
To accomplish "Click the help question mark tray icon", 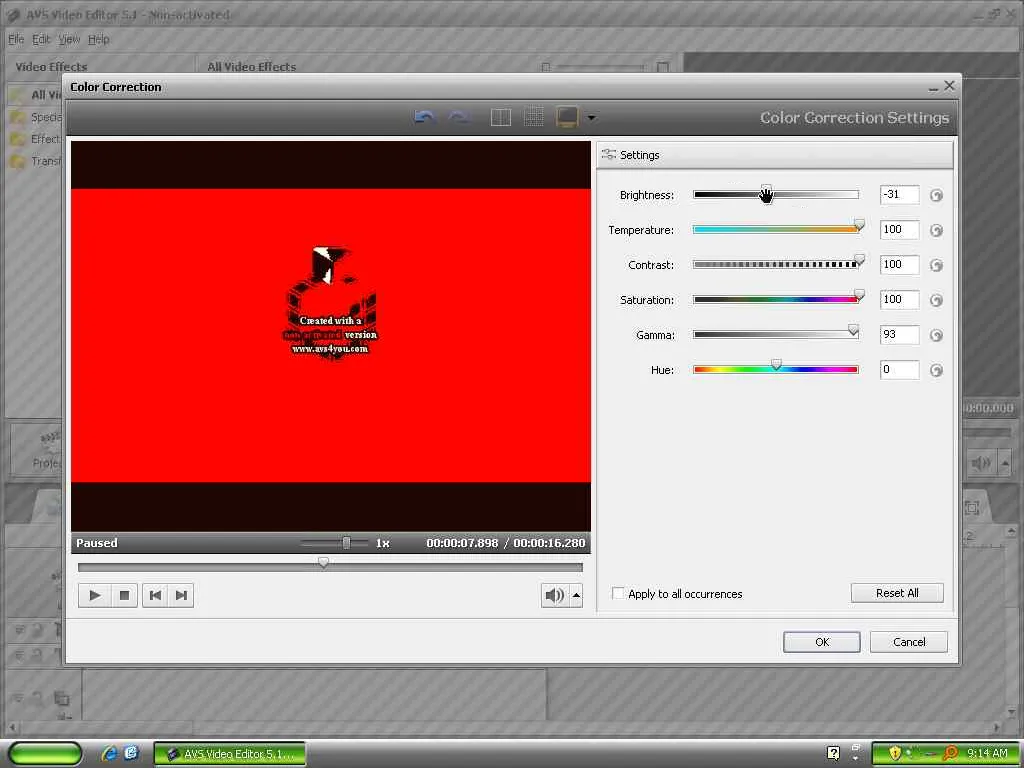I will click(x=833, y=753).
